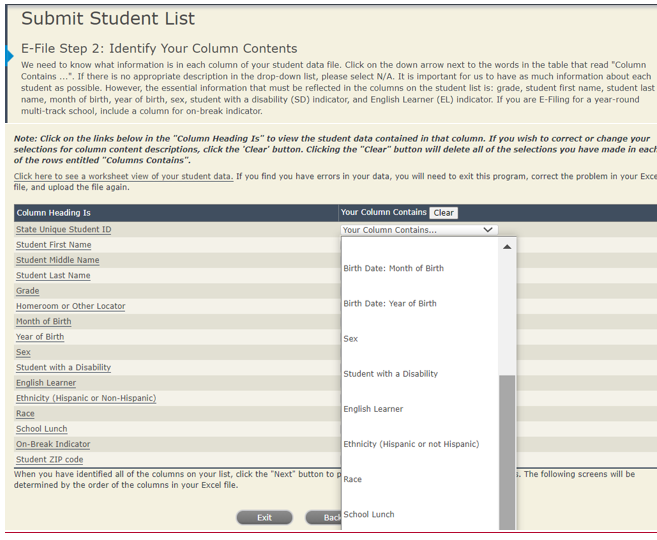
Task: Open the State Unique Student ID link
Action: pyautogui.click(x=63, y=230)
